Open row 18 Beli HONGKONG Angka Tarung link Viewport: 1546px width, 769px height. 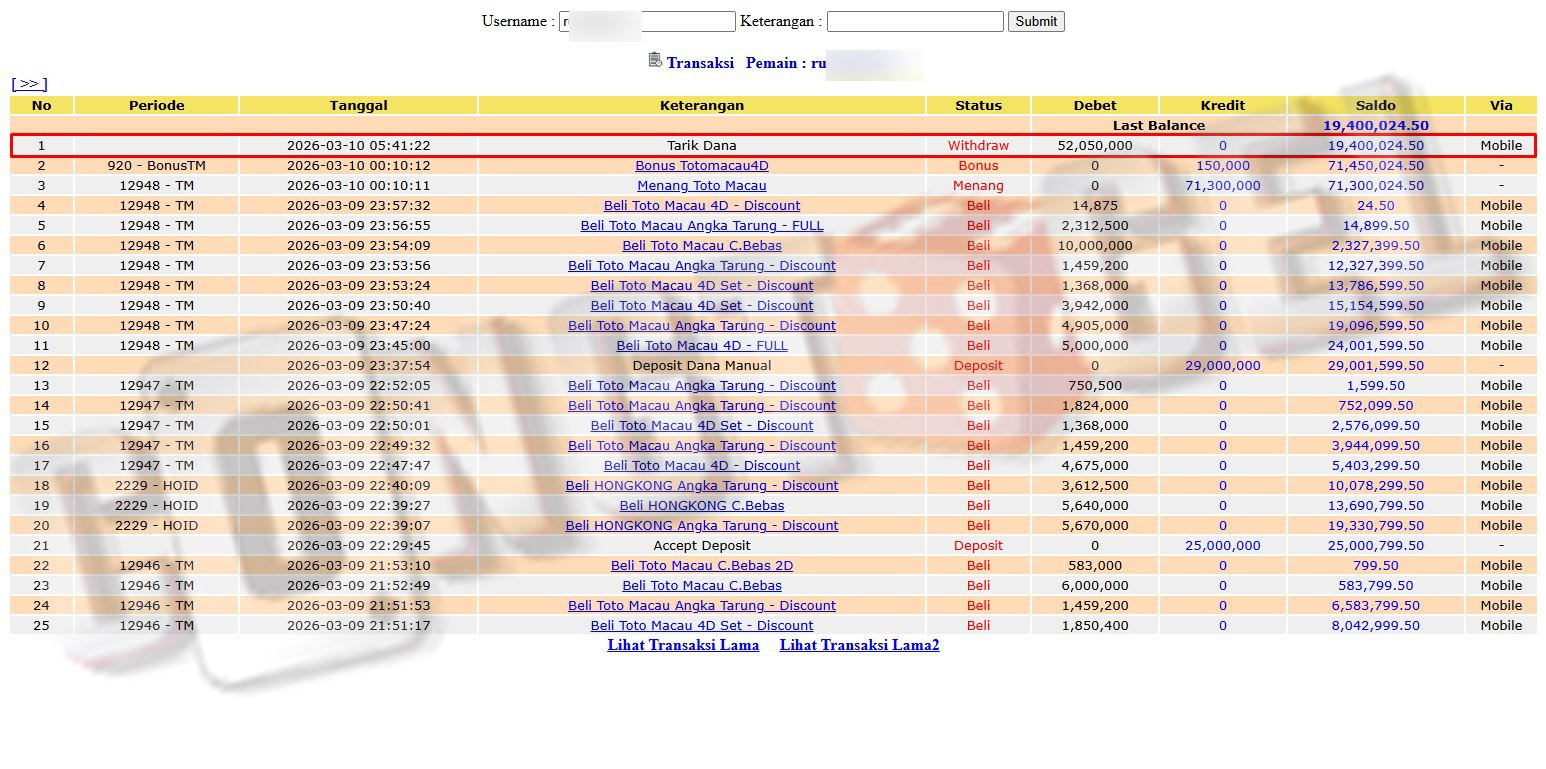click(x=701, y=486)
